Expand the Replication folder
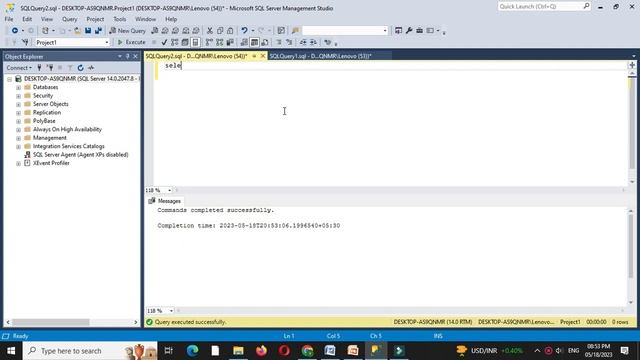640x360 pixels. pyautogui.click(x=18, y=113)
